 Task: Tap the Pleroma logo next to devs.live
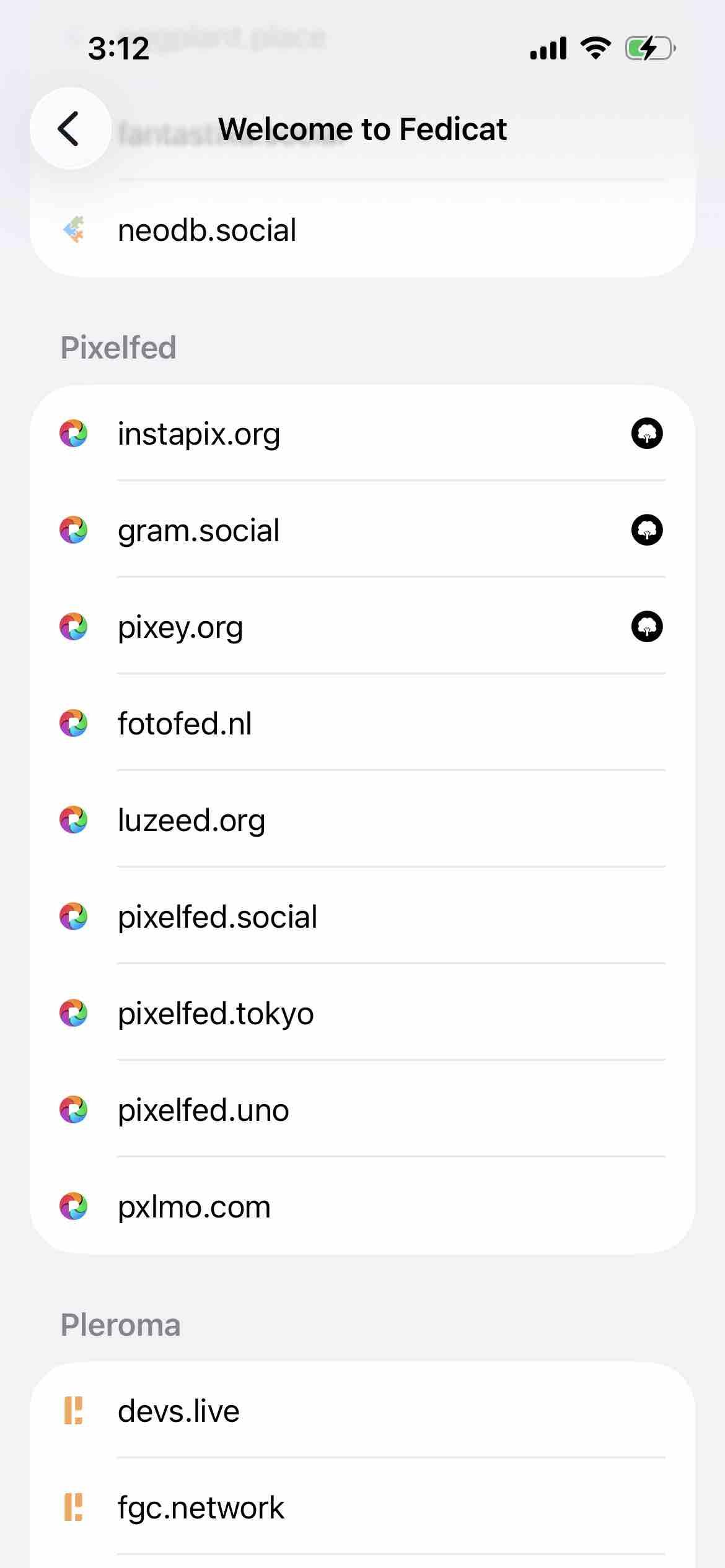click(x=73, y=1411)
